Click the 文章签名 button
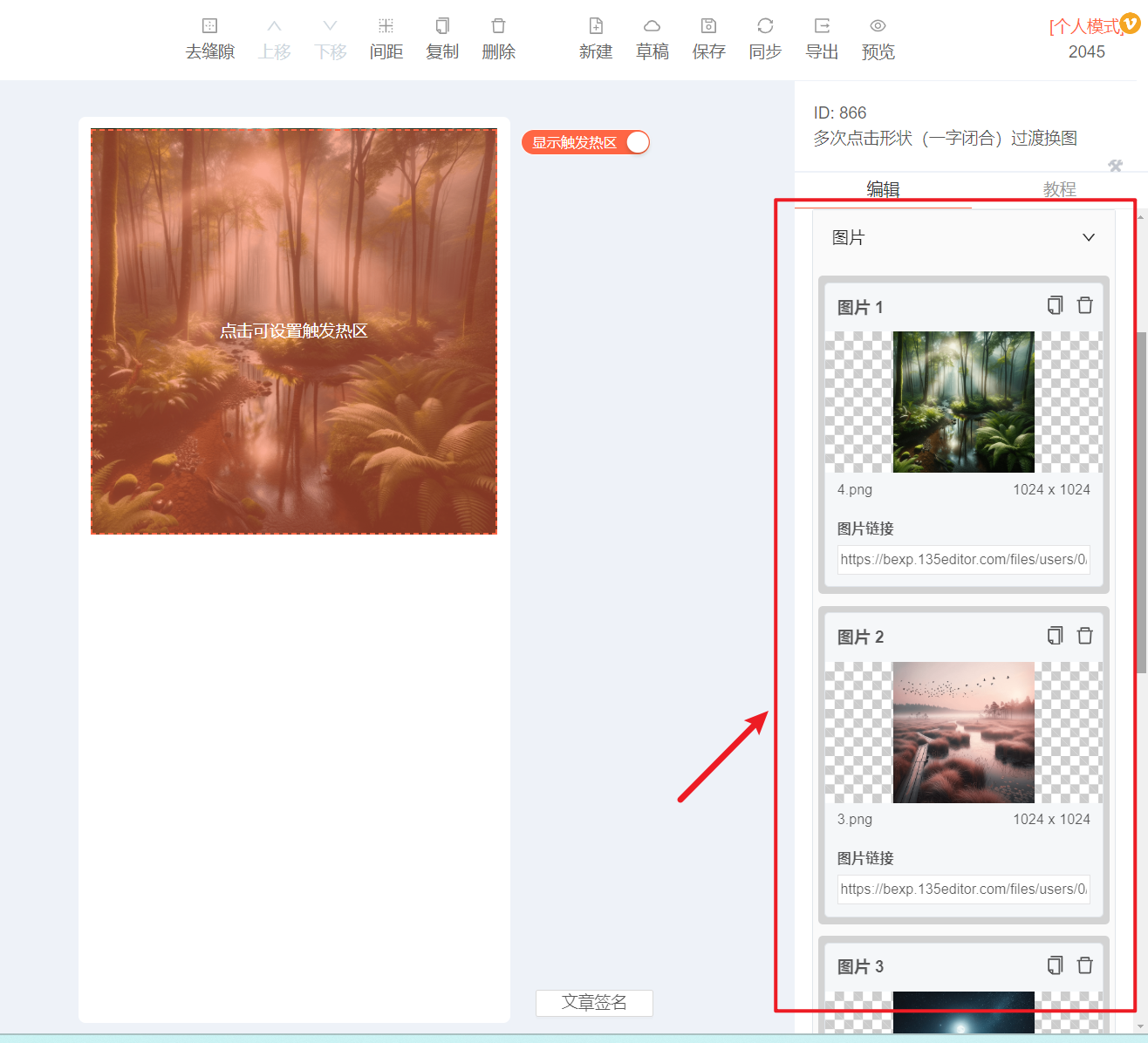Screen dimensions: 1148x1043 tap(594, 1003)
